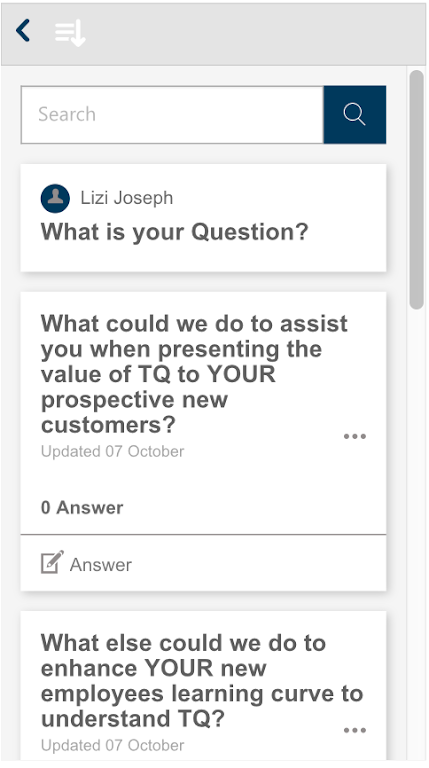The width and height of the screenshot is (429, 768).
Task: Click 'Updated 07 October' under learning curve question
Action: (113, 745)
